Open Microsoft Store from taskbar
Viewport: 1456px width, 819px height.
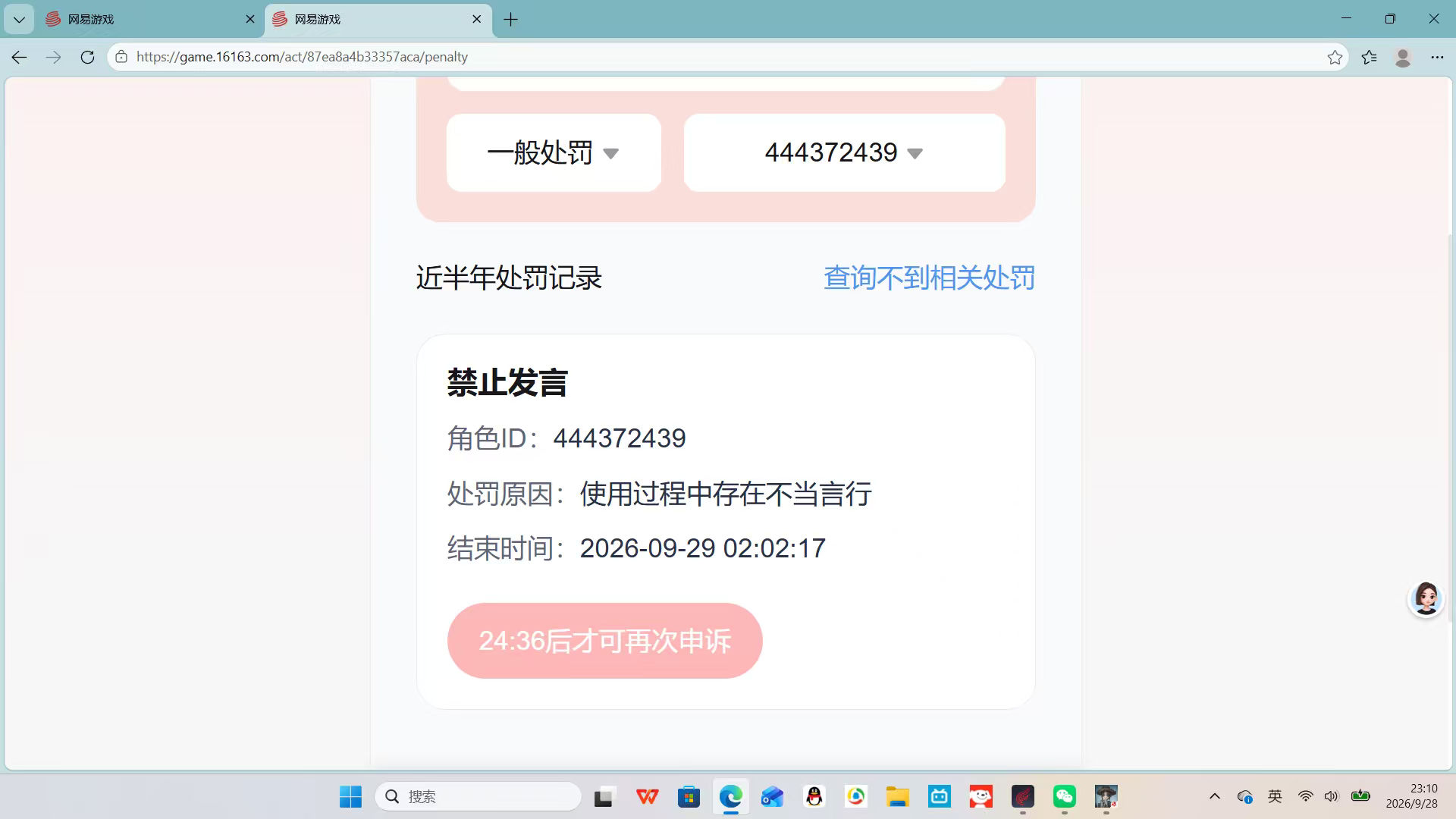[x=689, y=796]
